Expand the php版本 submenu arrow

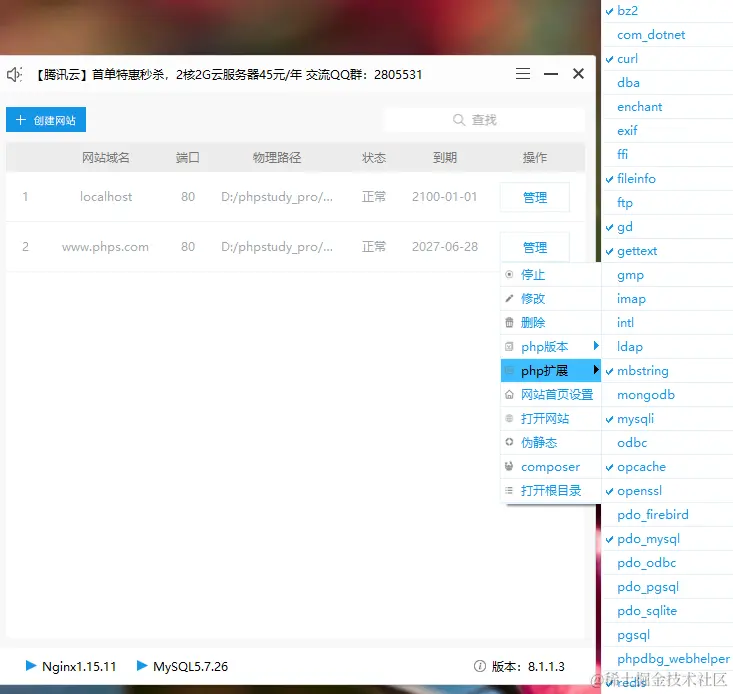(x=596, y=345)
